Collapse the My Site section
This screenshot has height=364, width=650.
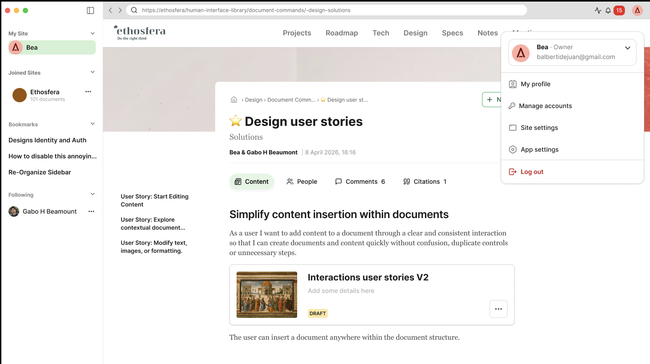[x=92, y=33]
